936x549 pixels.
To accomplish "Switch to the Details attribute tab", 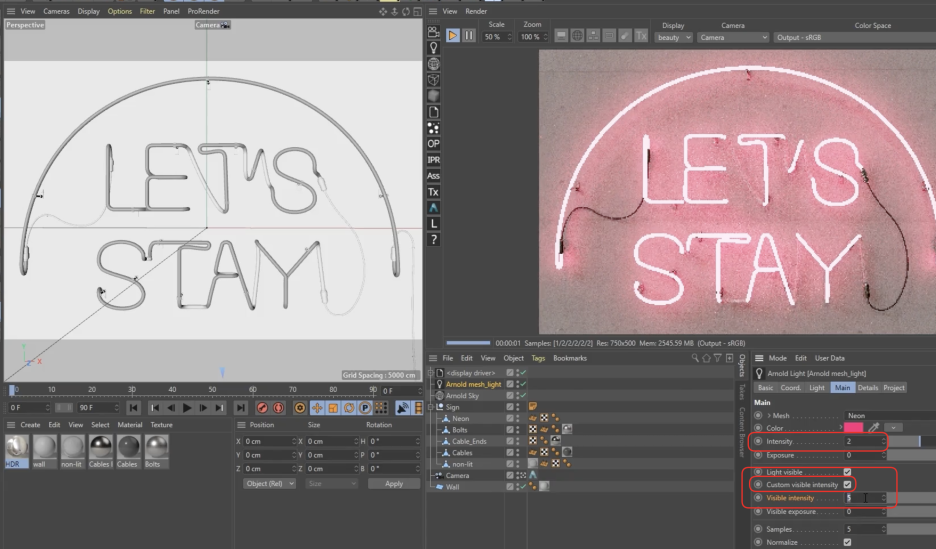I will (867, 388).
